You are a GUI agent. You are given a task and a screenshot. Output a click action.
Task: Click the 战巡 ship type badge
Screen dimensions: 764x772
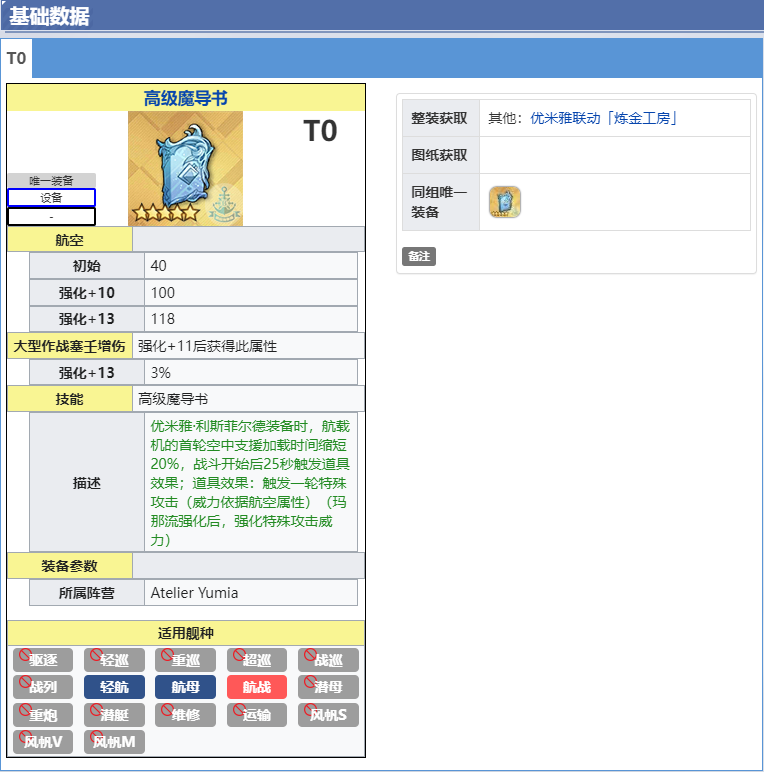[328, 660]
